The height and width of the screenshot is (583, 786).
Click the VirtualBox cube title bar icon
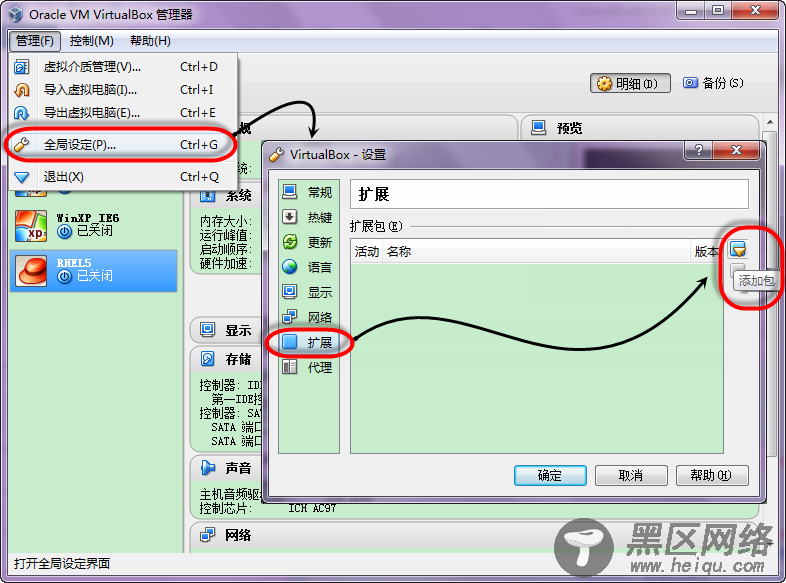[x=16, y=14]
